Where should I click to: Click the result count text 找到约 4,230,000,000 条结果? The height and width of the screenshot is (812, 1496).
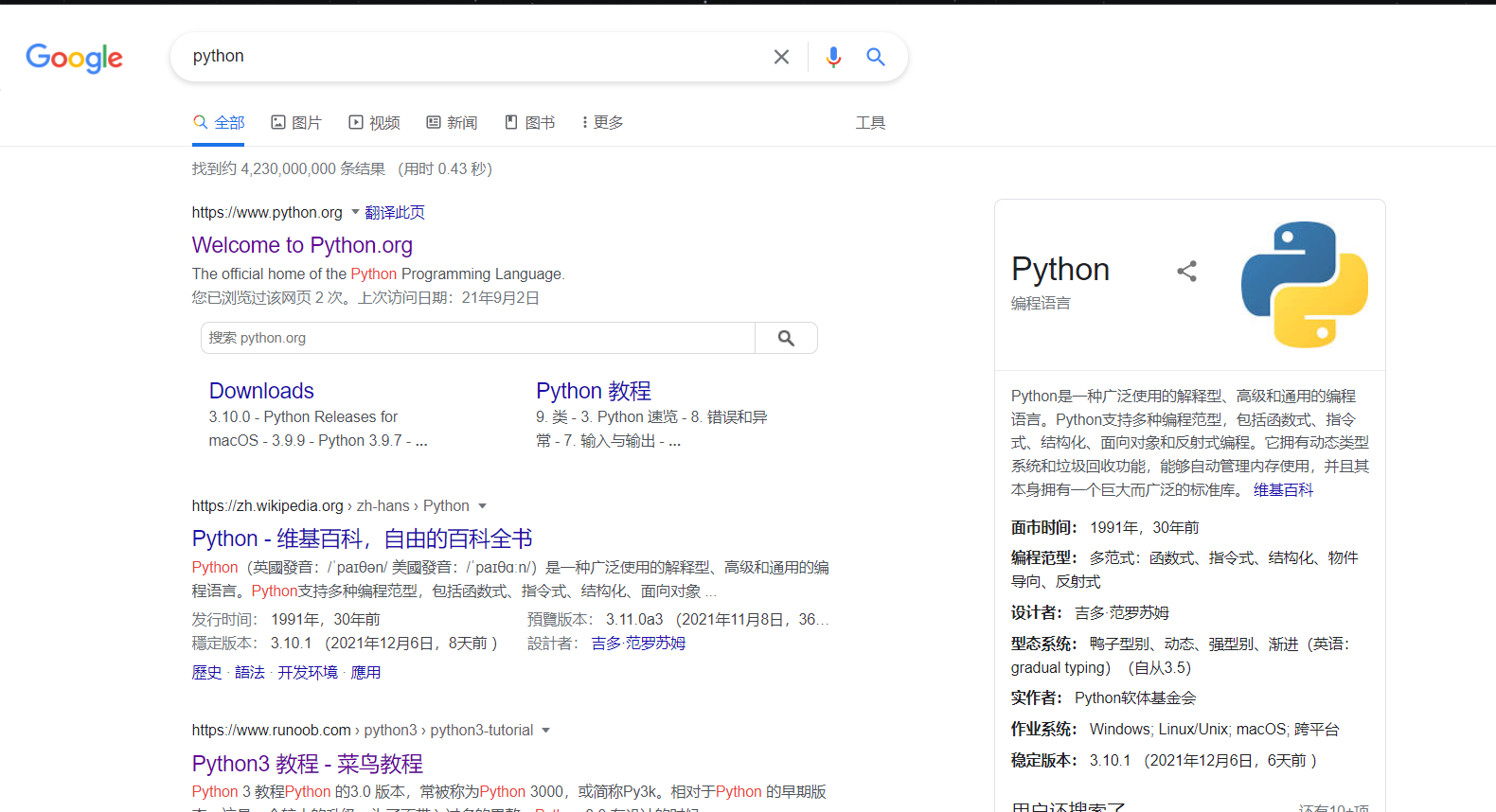[x=289, y=168]
